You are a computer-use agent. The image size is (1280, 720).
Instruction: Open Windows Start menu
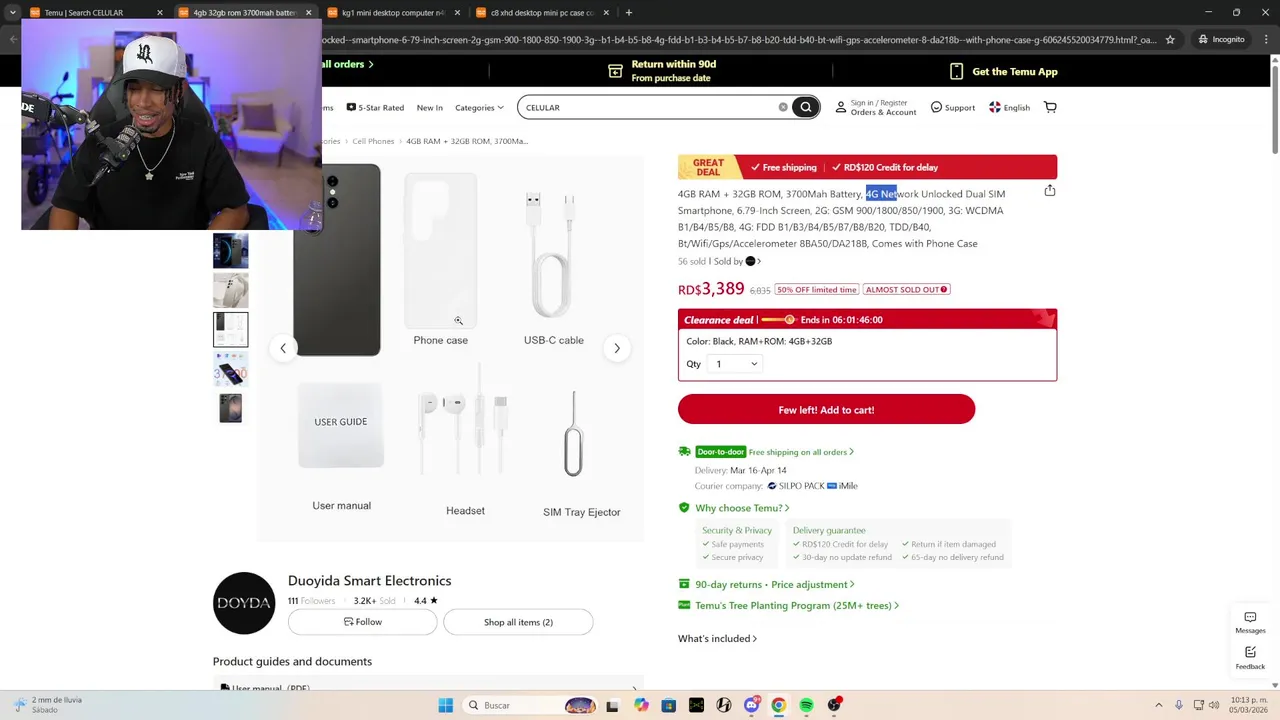click(446, 705)
